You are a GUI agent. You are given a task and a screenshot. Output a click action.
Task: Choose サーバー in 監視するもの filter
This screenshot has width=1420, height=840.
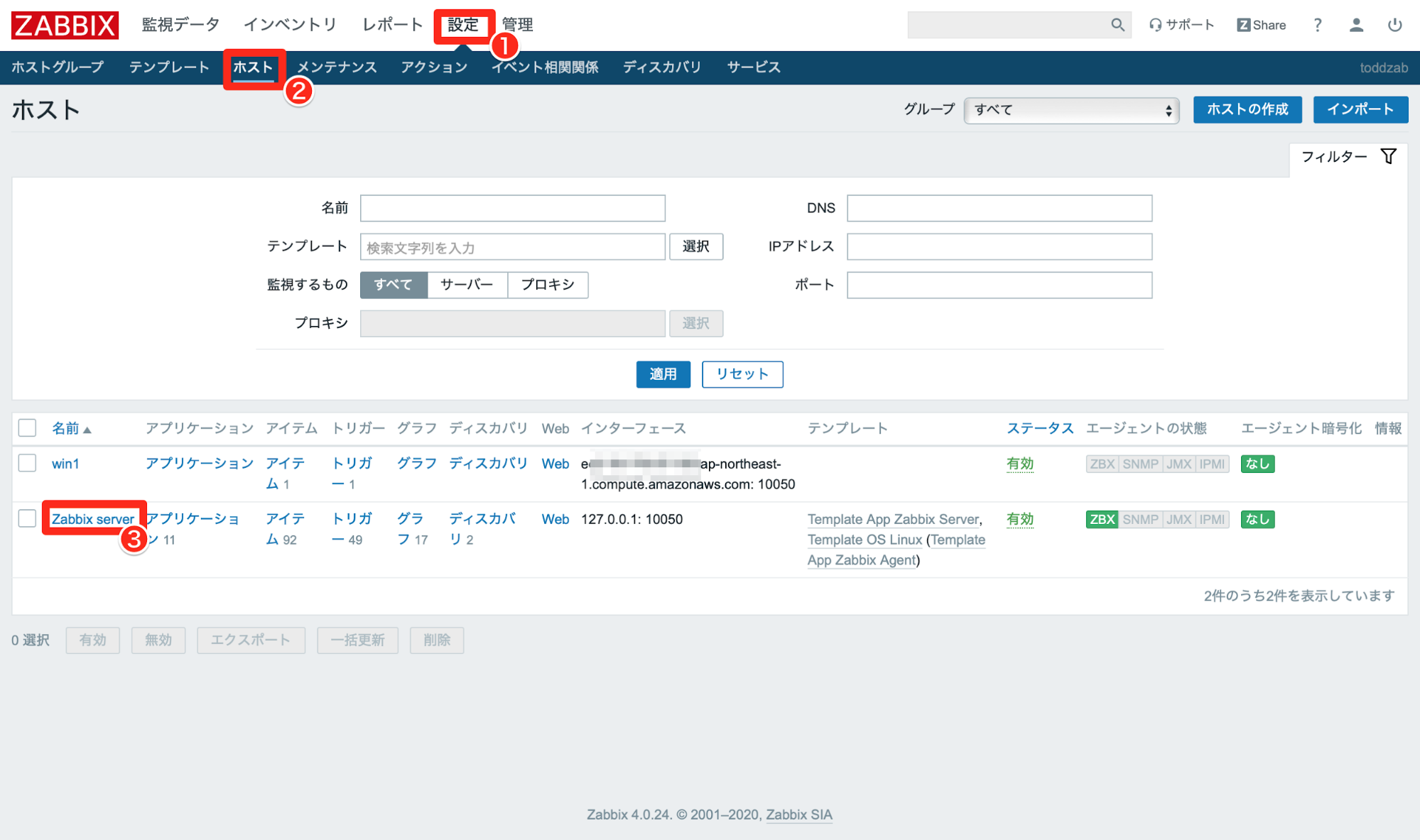[x=467, y=285]
